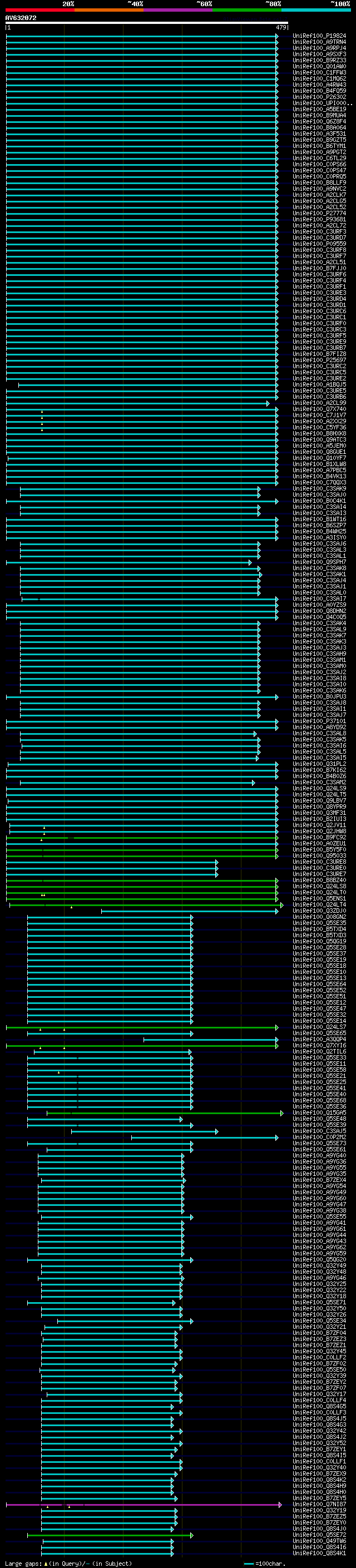The height and width of the screenshot is (1568, 356).
Task: Open hit UniRef100_B9RZ33
Action: point(319,60)
